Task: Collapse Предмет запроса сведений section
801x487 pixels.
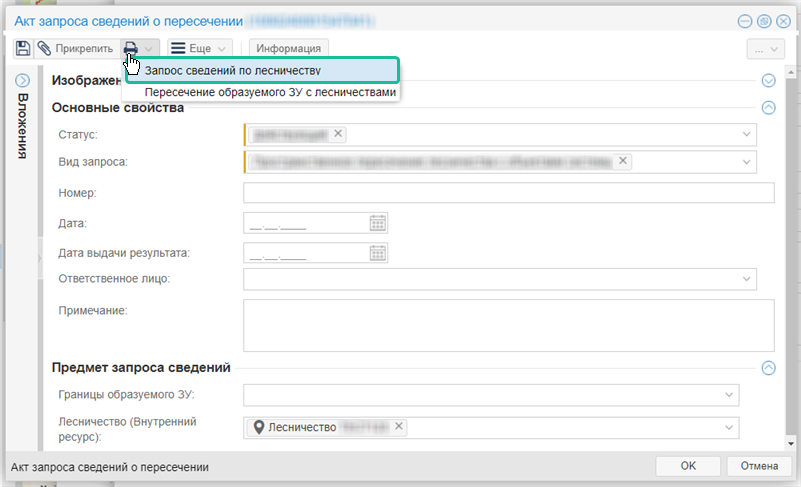Action: pyautogui.click(x=768, y=368)
